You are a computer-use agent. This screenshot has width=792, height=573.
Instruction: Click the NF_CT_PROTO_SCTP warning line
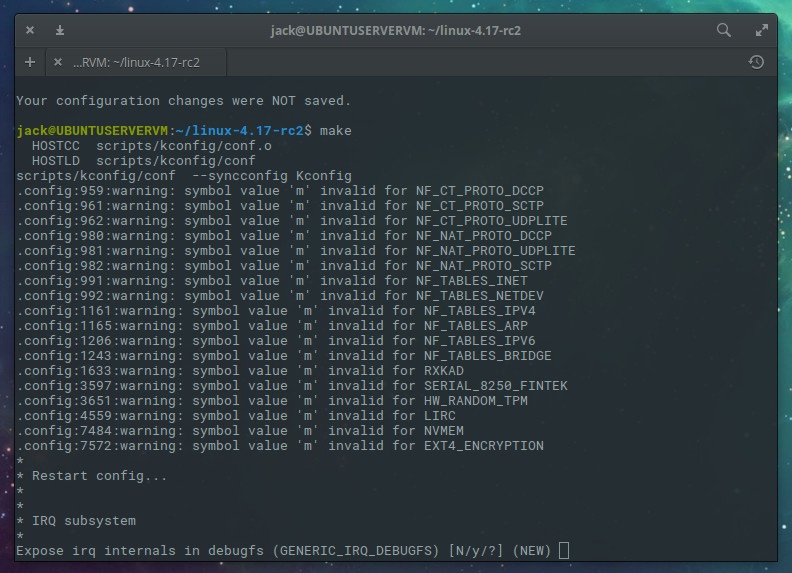pos(280,206)
